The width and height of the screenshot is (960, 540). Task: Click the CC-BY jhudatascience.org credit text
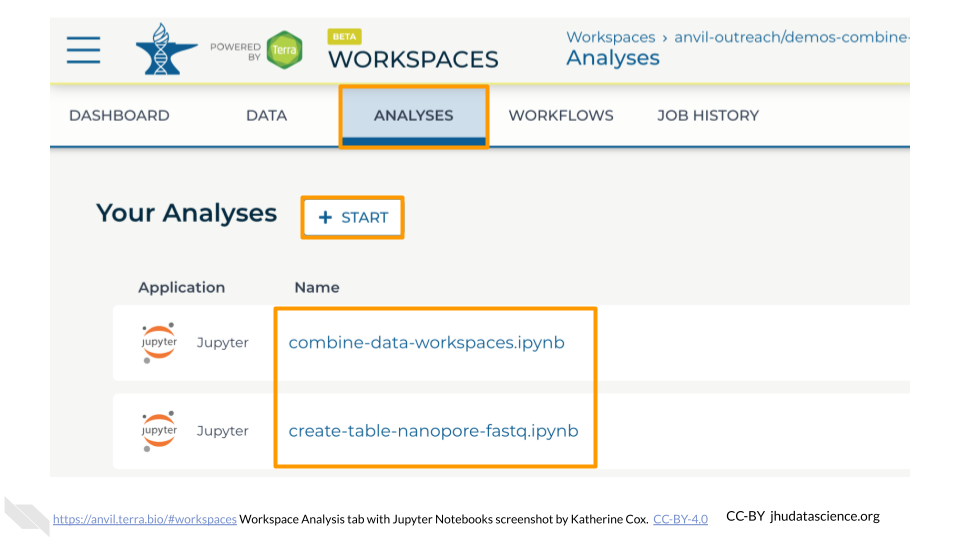pos(803,516)
